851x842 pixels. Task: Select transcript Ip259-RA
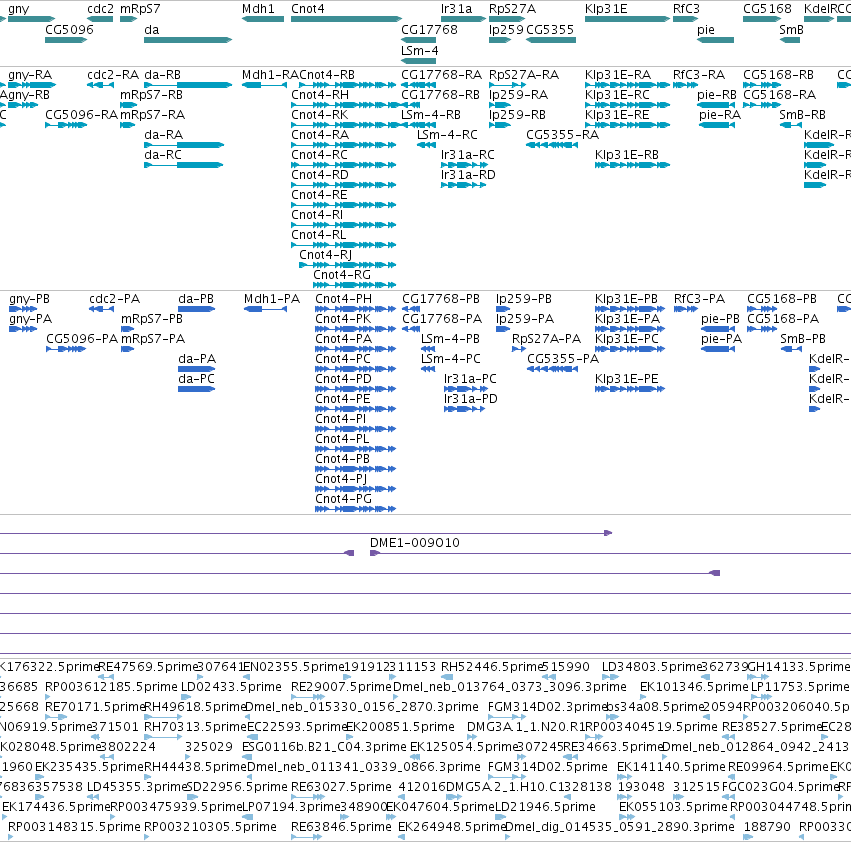pos(518,94)
